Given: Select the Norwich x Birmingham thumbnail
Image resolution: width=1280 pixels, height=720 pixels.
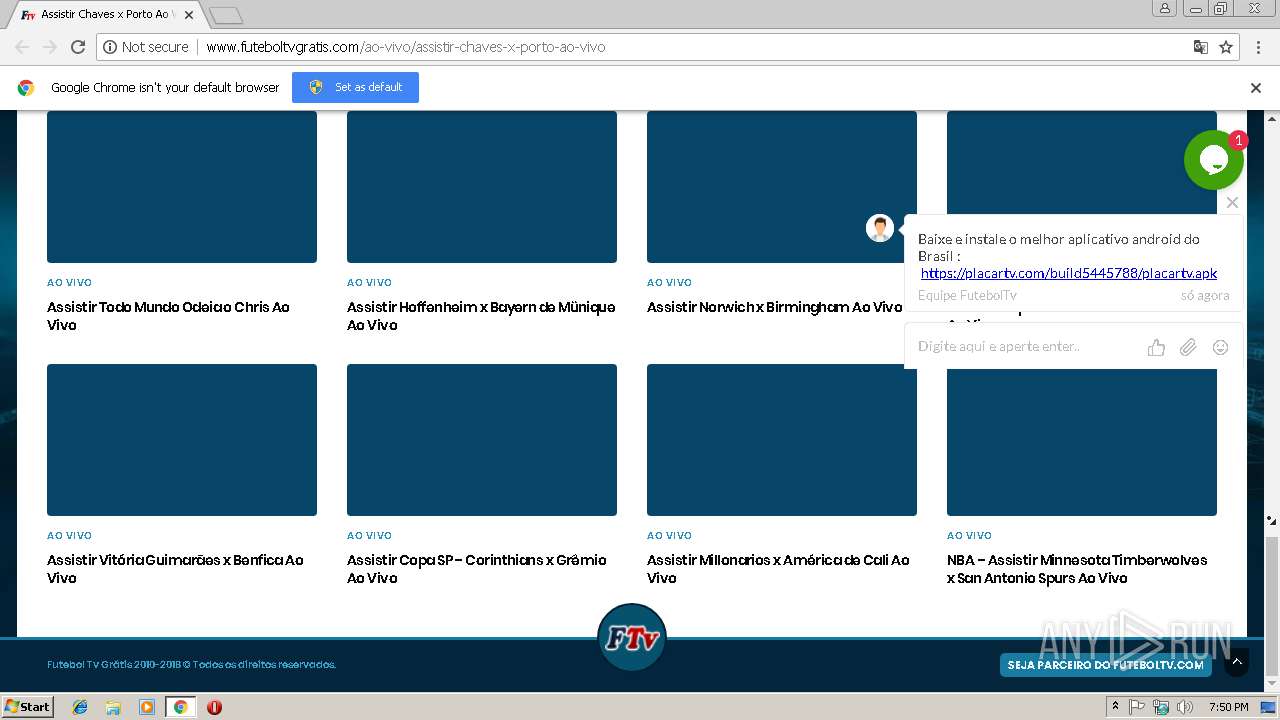Looking at the screenshot, I should [x=782, y=187].
